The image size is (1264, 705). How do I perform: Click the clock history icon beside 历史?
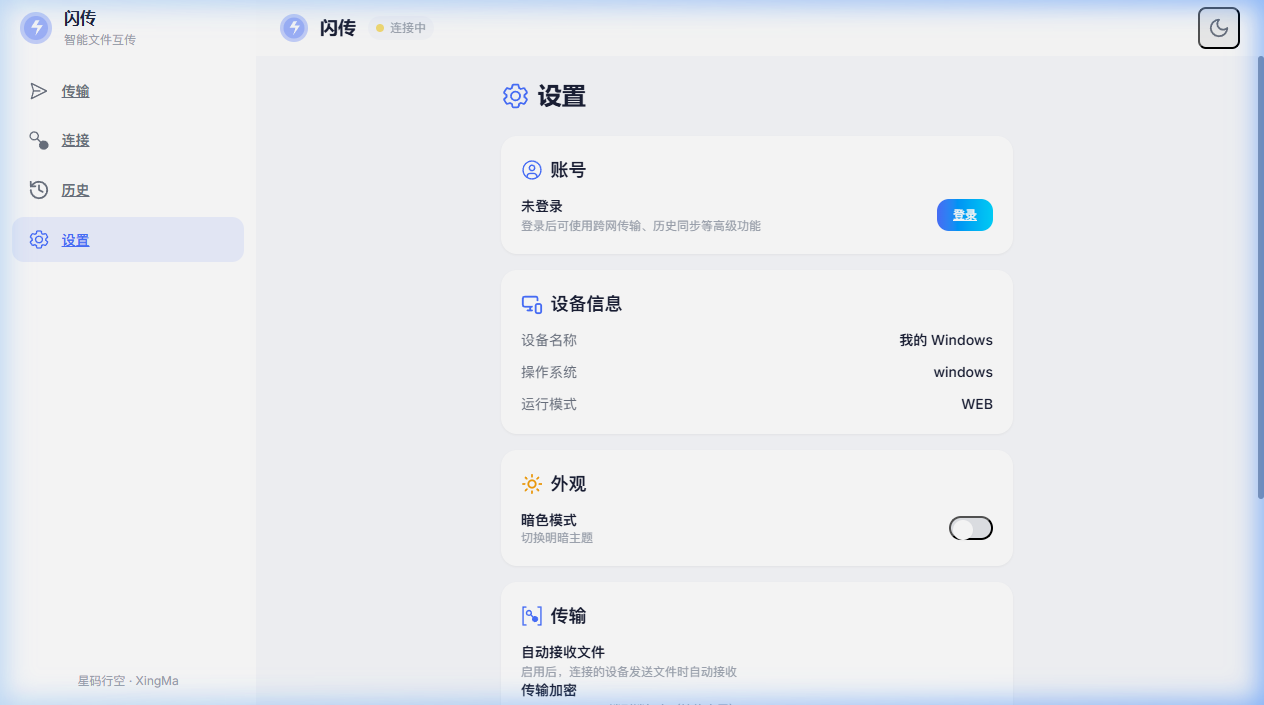(39, 190)
